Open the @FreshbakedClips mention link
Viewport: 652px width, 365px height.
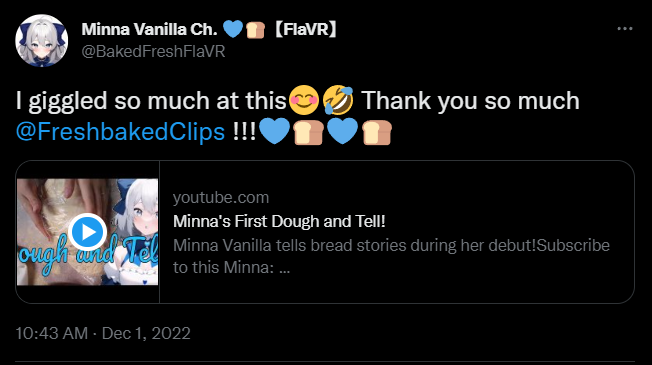[120, 132]
